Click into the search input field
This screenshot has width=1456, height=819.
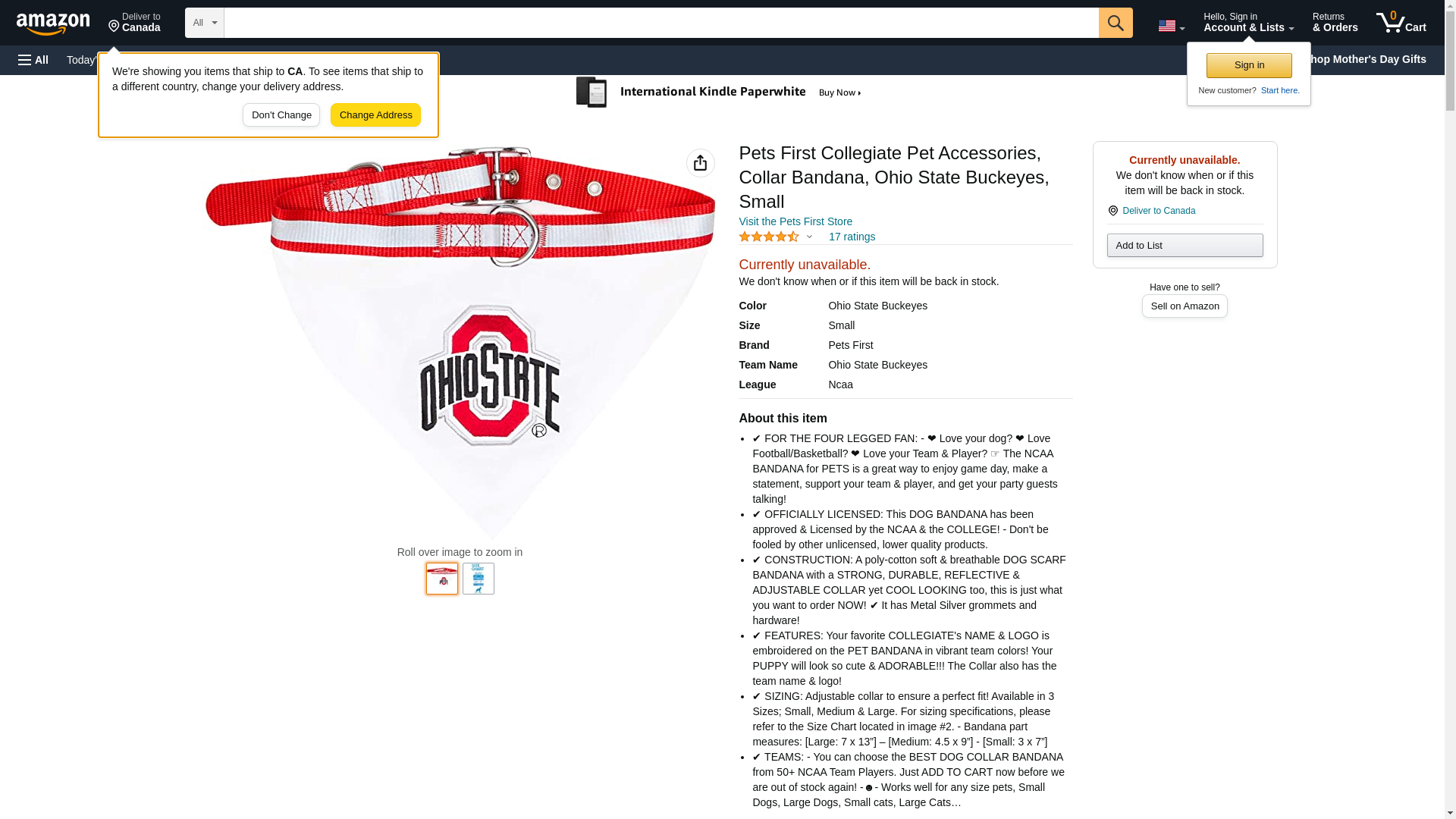point(661,23)
